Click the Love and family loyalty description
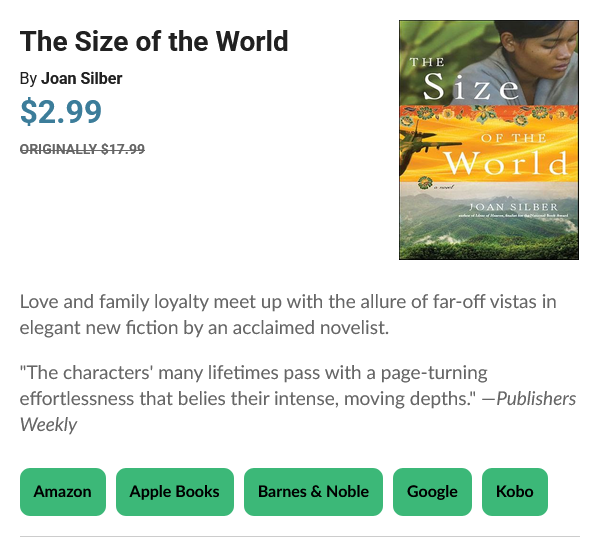Screen dimensions: 600x539 [x=288, y=314]
